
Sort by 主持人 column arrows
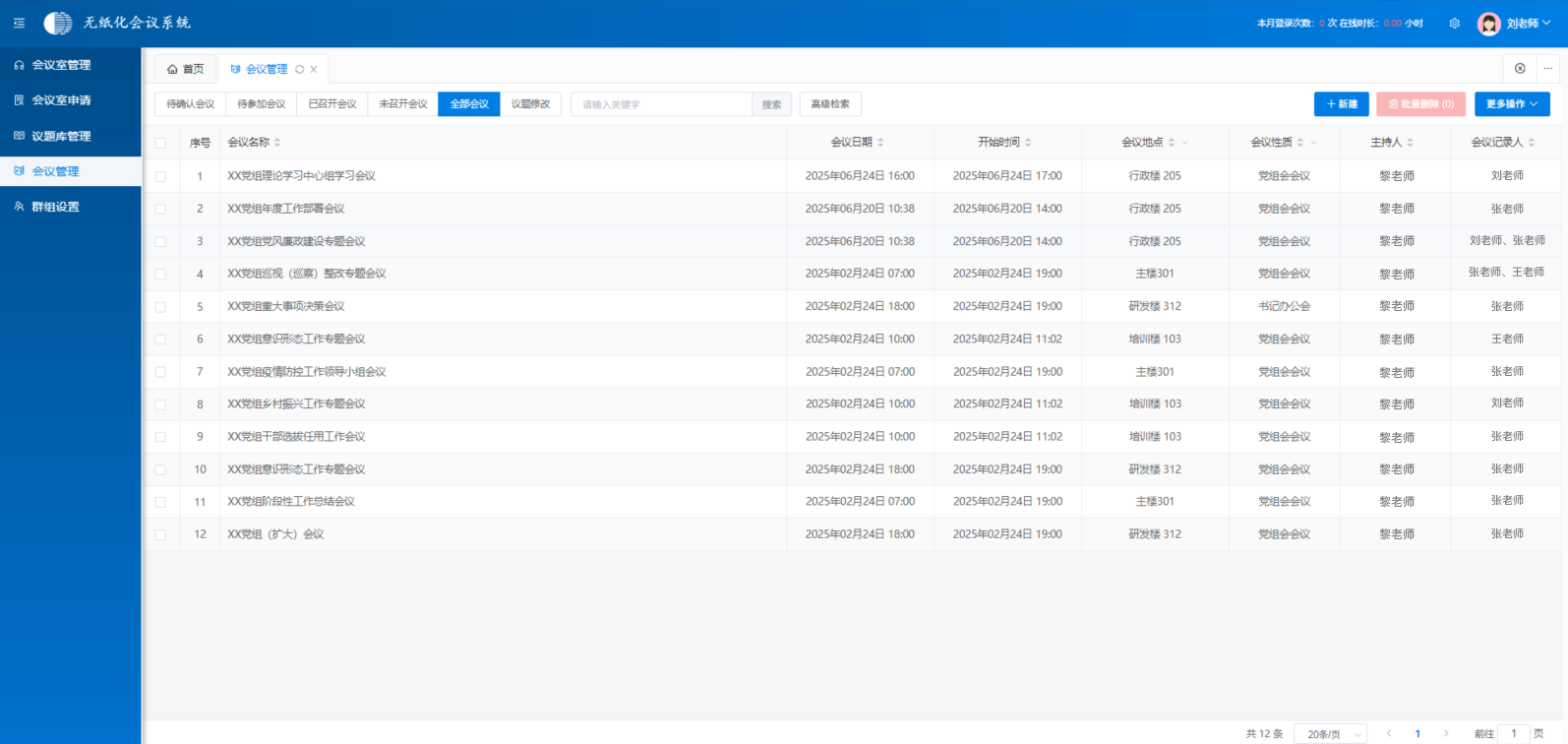pyautogui.click(x=1410, y=143)
